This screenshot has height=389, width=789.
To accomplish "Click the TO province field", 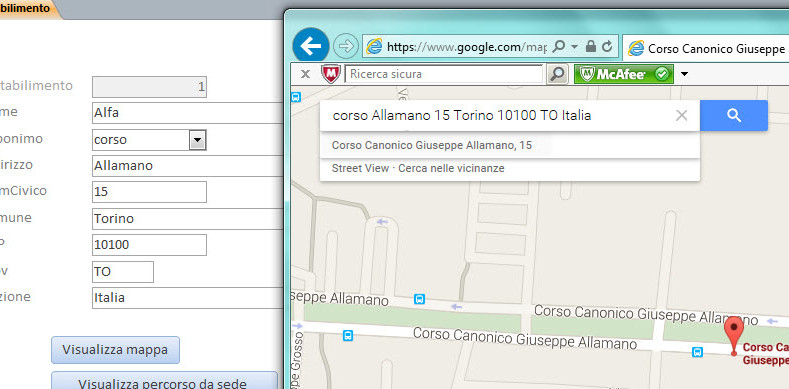I will [x=123, y=272].
